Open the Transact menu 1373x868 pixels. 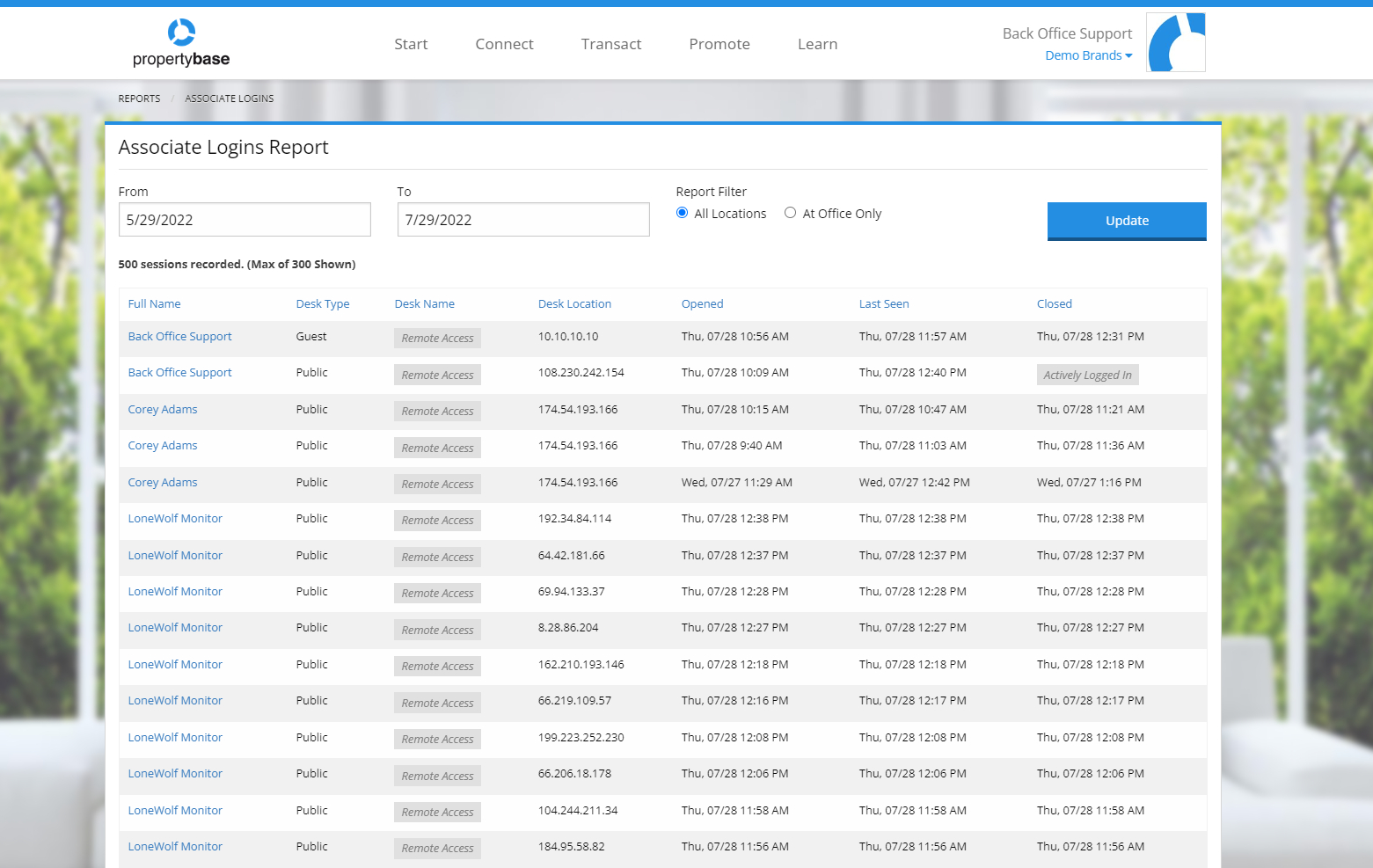tap(611, 43)
